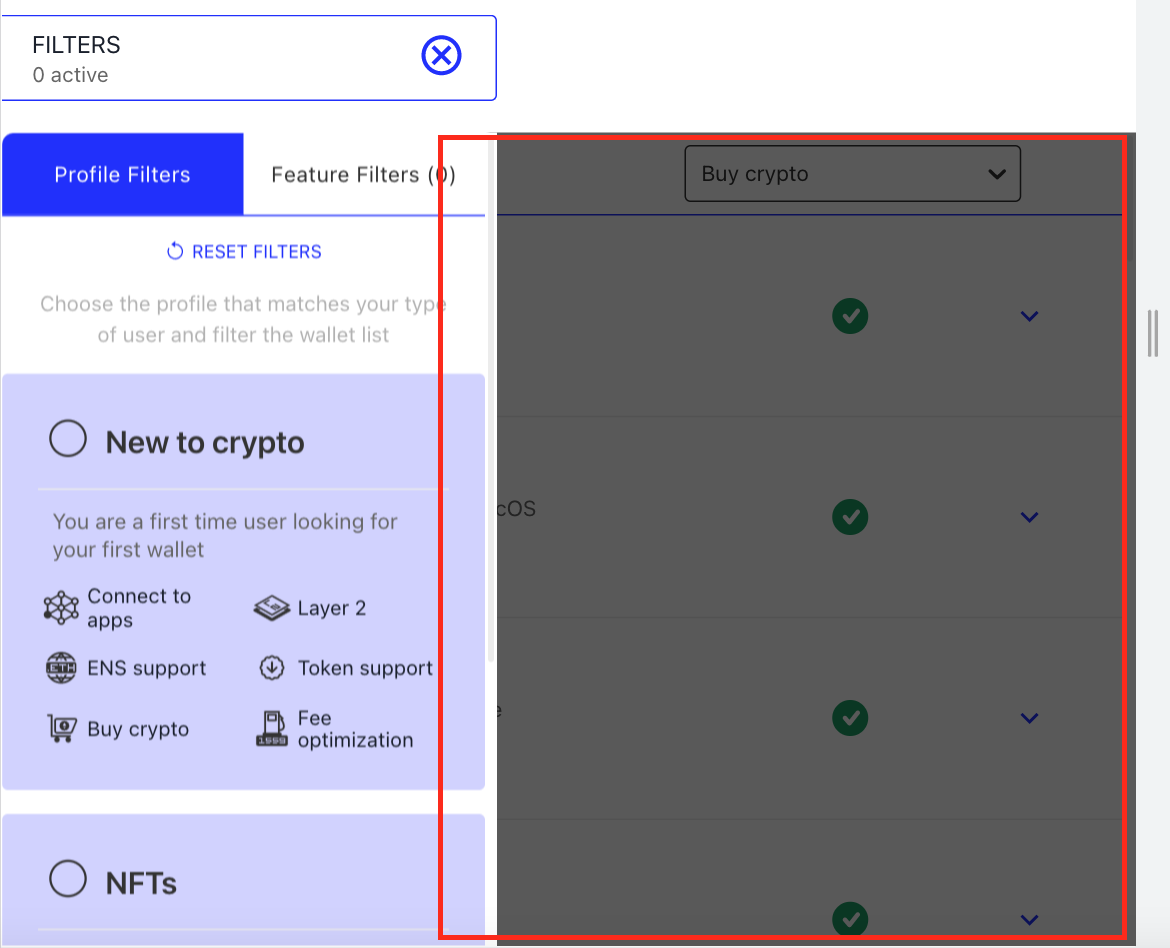Viewport: 1170px width, 948px height.
Task: Click the green checkmark on the first wallet row
Action: point(850,316)
